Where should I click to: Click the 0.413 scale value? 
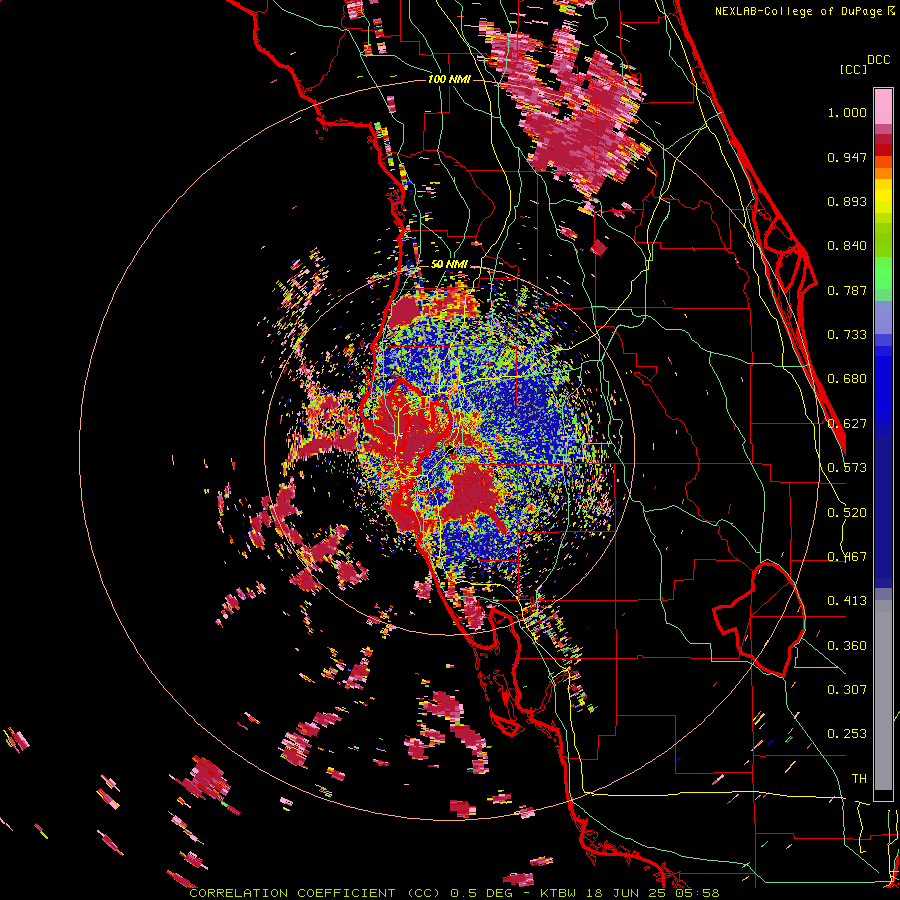click(x=847, y=601)
